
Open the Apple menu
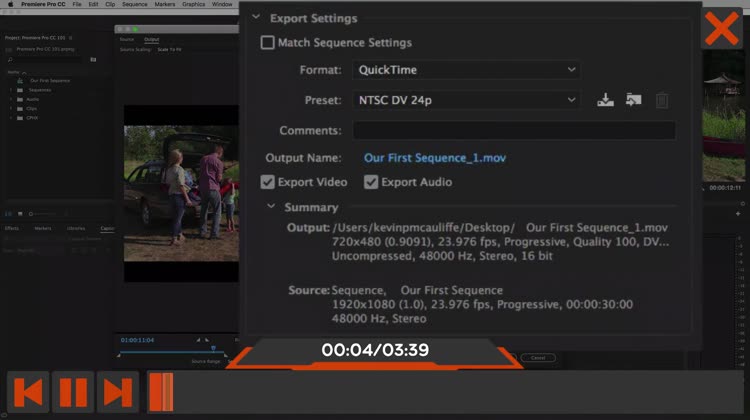(9, 4)
